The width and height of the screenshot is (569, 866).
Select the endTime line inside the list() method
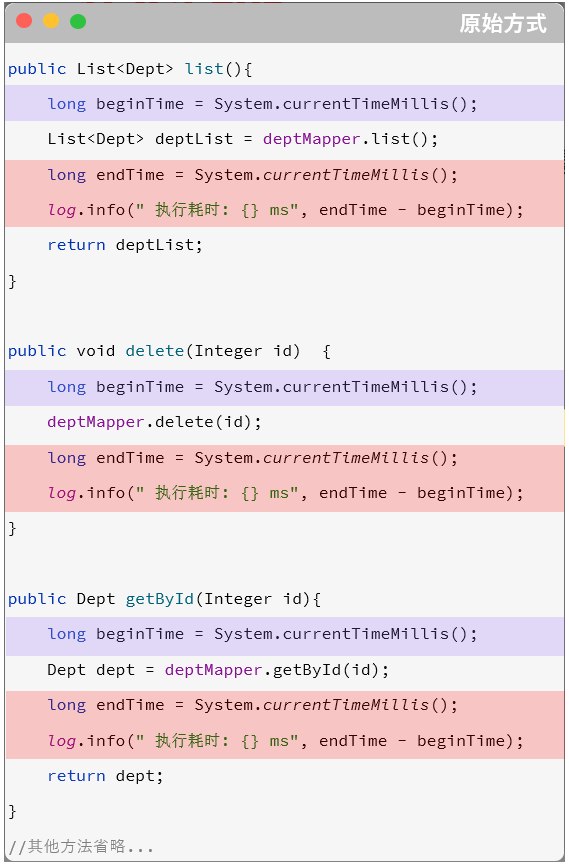pos(252,175)
